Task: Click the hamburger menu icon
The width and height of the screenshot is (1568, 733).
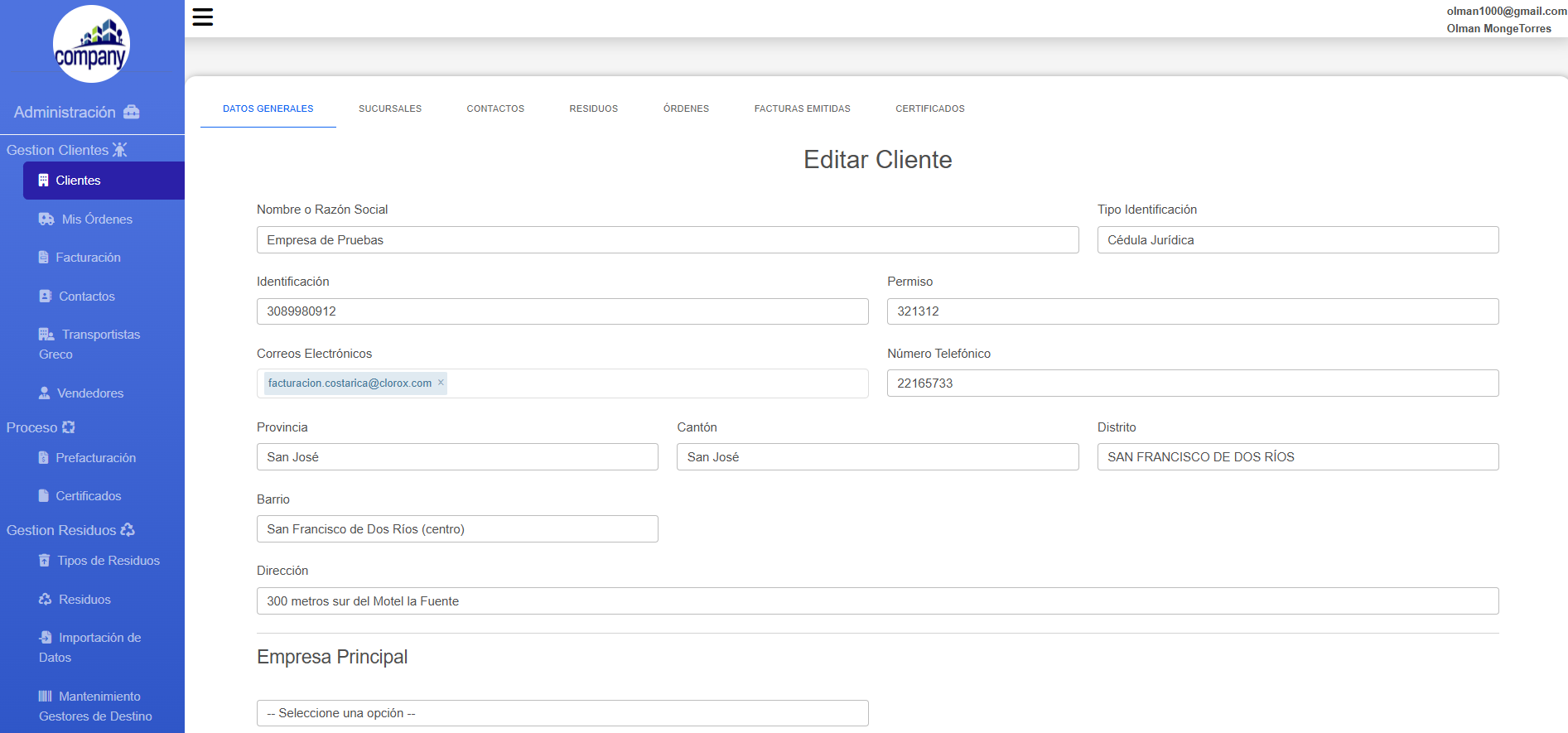Action: (203, 17)
